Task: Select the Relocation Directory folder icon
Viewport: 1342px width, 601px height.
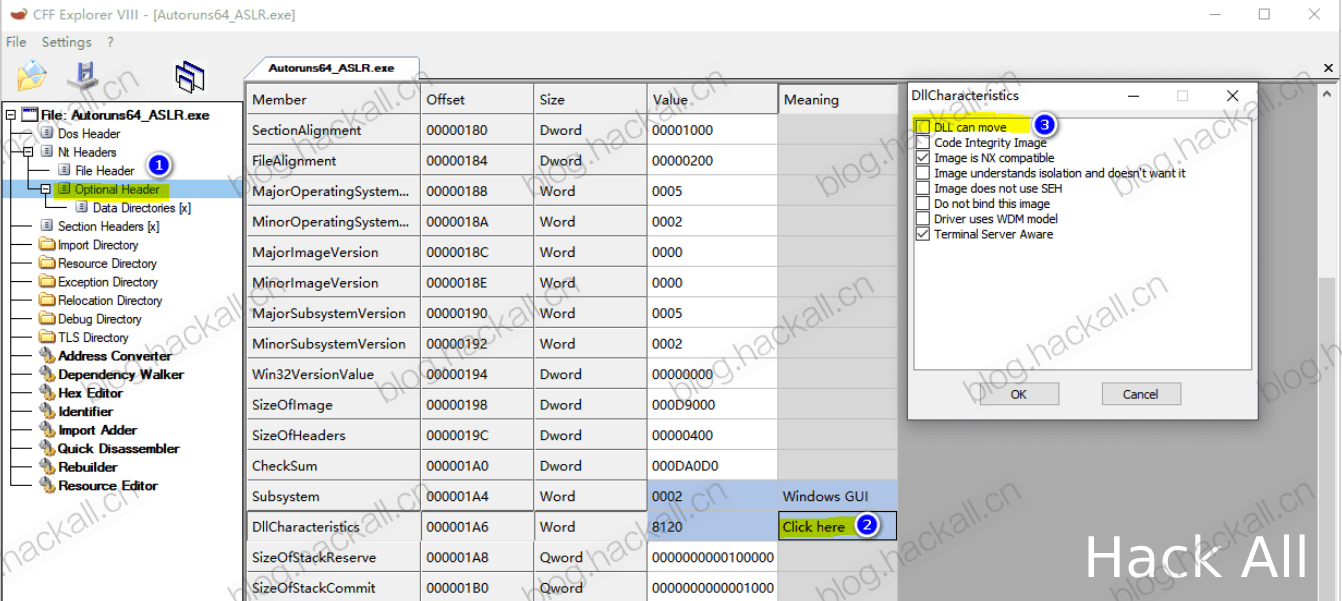Action: [47, 301]
